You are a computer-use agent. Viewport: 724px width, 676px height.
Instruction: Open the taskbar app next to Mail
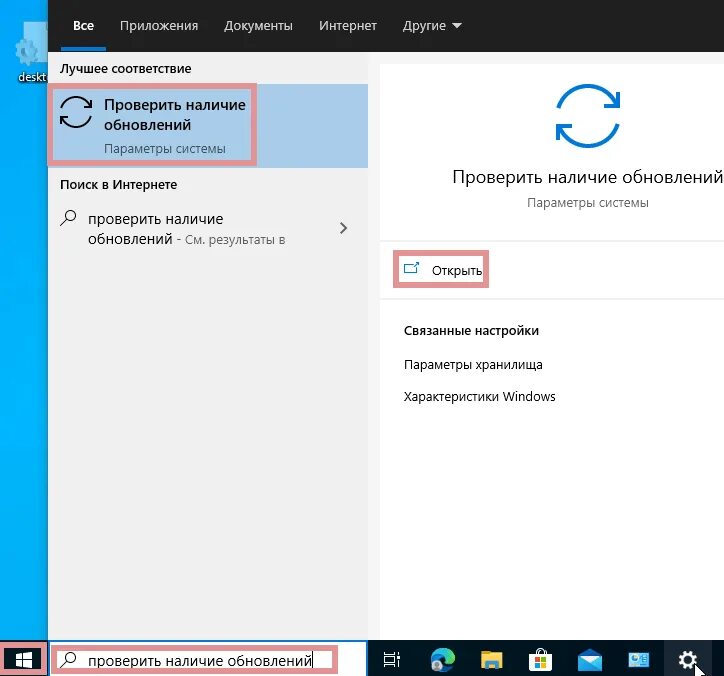[639, 659]
